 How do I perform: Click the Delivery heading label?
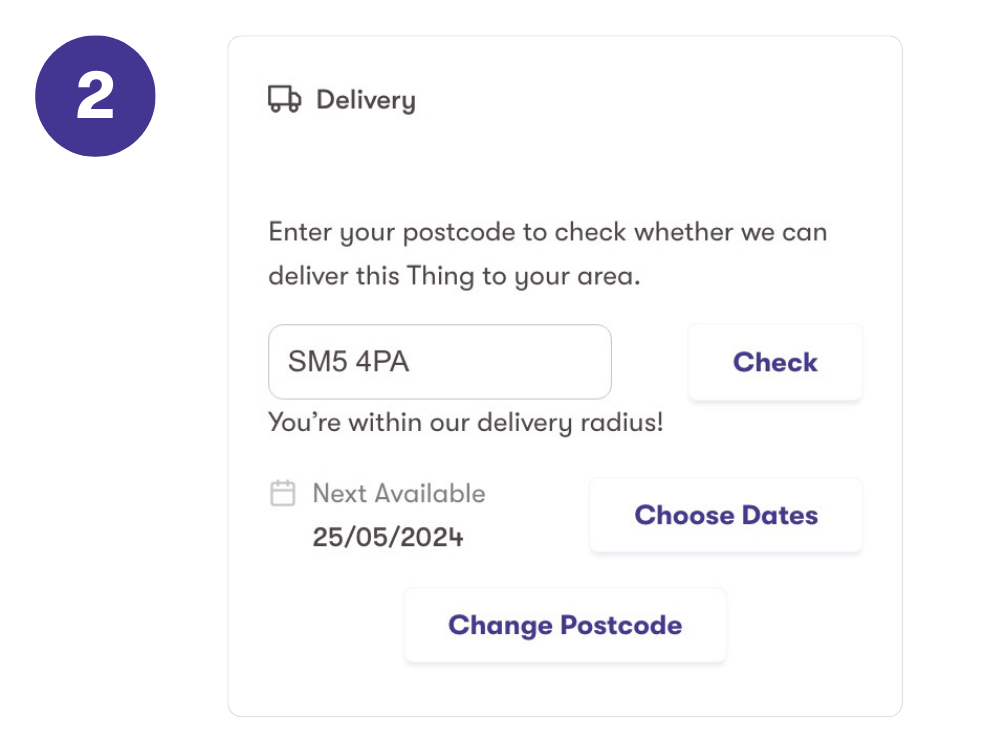(365, 100)
